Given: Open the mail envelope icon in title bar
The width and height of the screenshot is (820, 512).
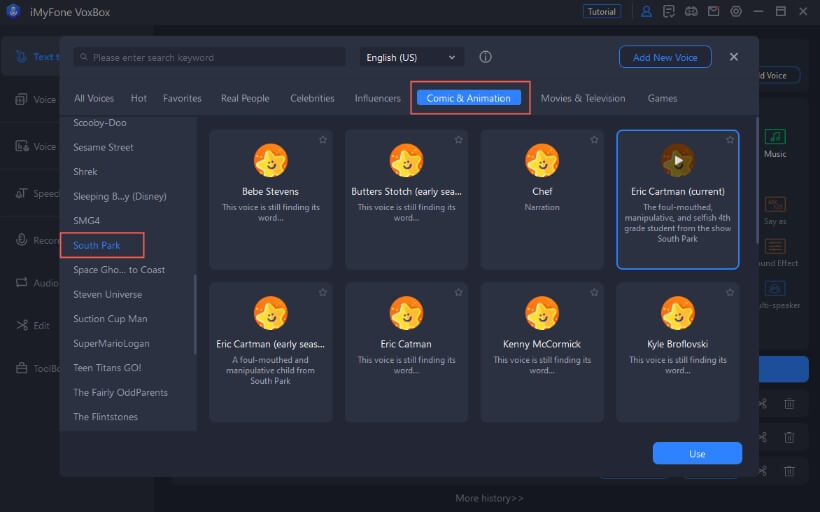Looking at the screenshot, I should [713, 12].
